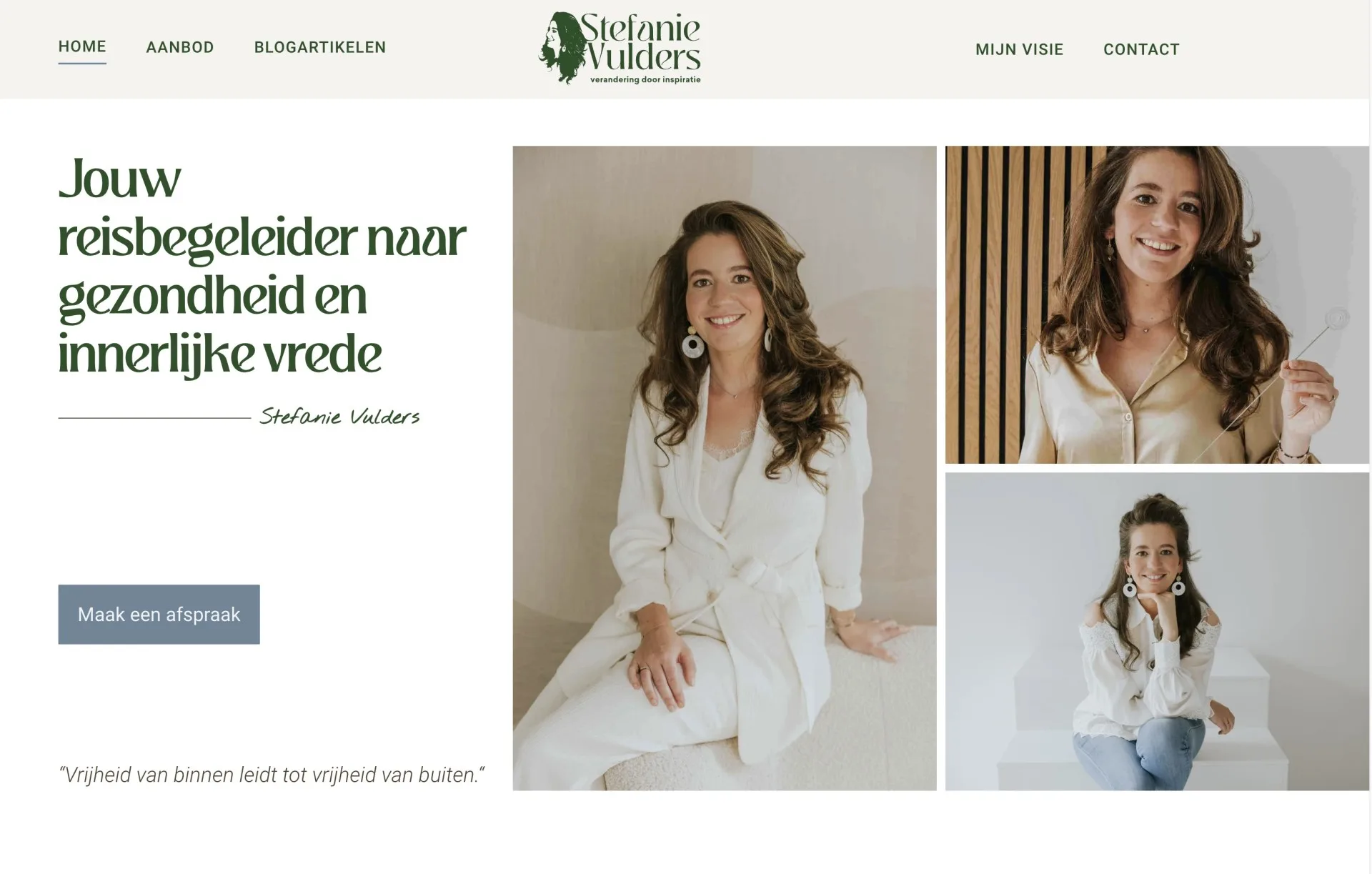Open the large photo of woman in white suit
The image size is (1372, 874).
725,468
